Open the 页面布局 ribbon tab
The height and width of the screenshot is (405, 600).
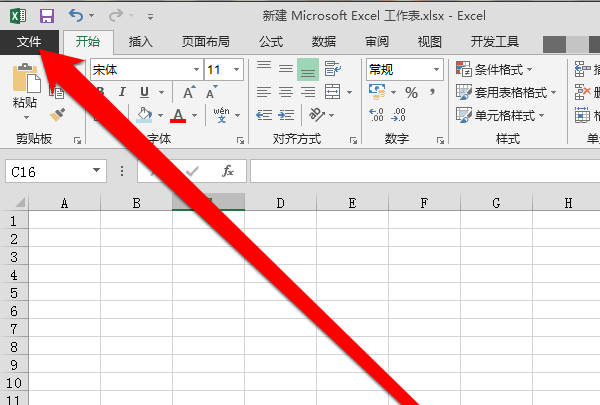(x=206, y=42)
